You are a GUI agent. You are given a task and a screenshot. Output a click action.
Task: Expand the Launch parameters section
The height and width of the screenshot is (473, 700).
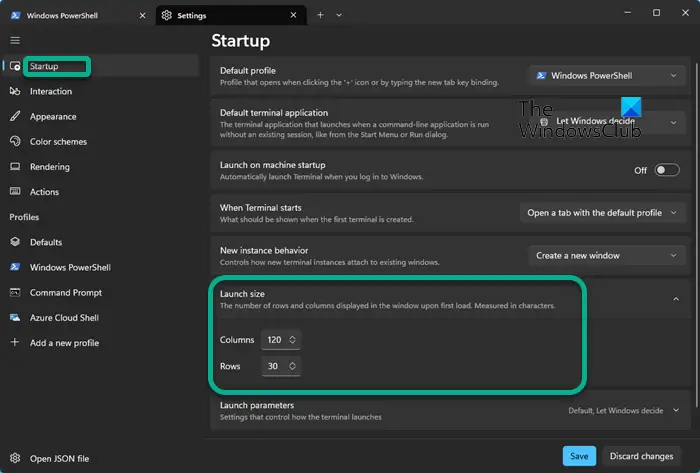pyautogui.click(x=450, y=411)
